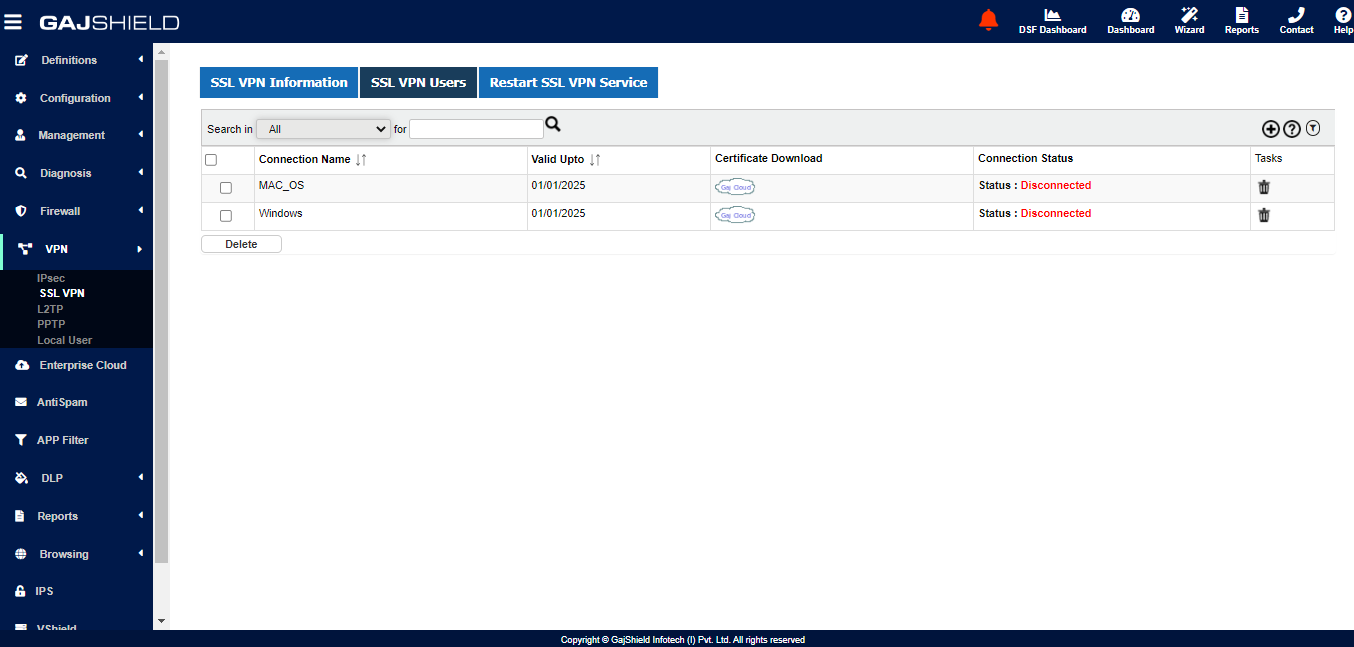Image resolution: width=1354 pixels, height=647 pixels.
Task: Launch the Wizard
Action: click(x=1189, y=21)
